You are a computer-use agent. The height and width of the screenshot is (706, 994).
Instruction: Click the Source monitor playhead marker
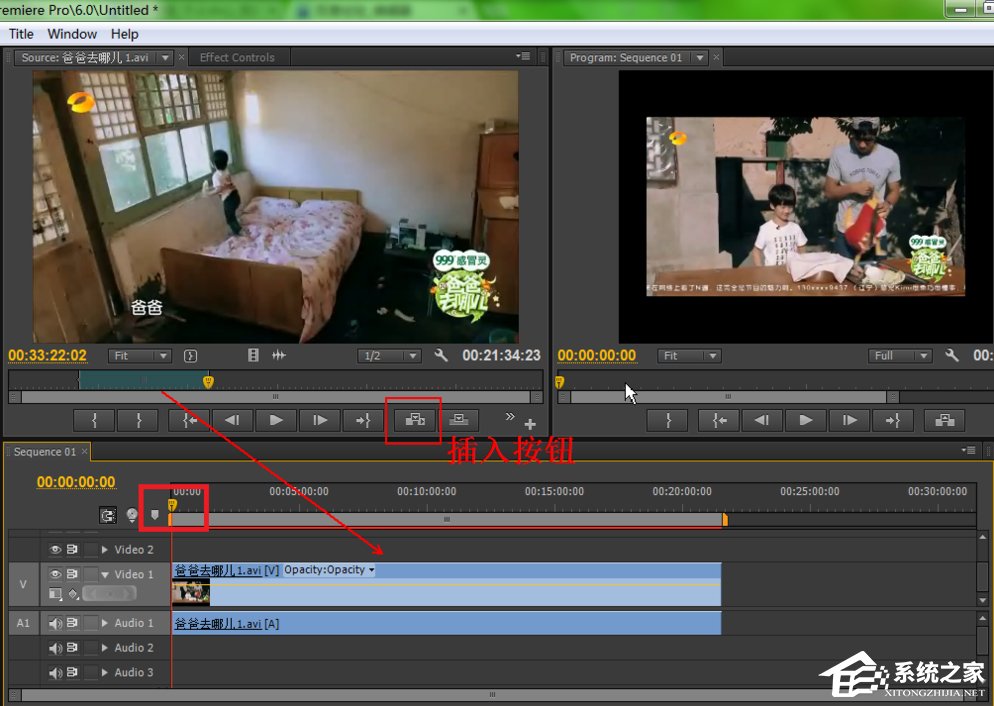tap(208, 381)
